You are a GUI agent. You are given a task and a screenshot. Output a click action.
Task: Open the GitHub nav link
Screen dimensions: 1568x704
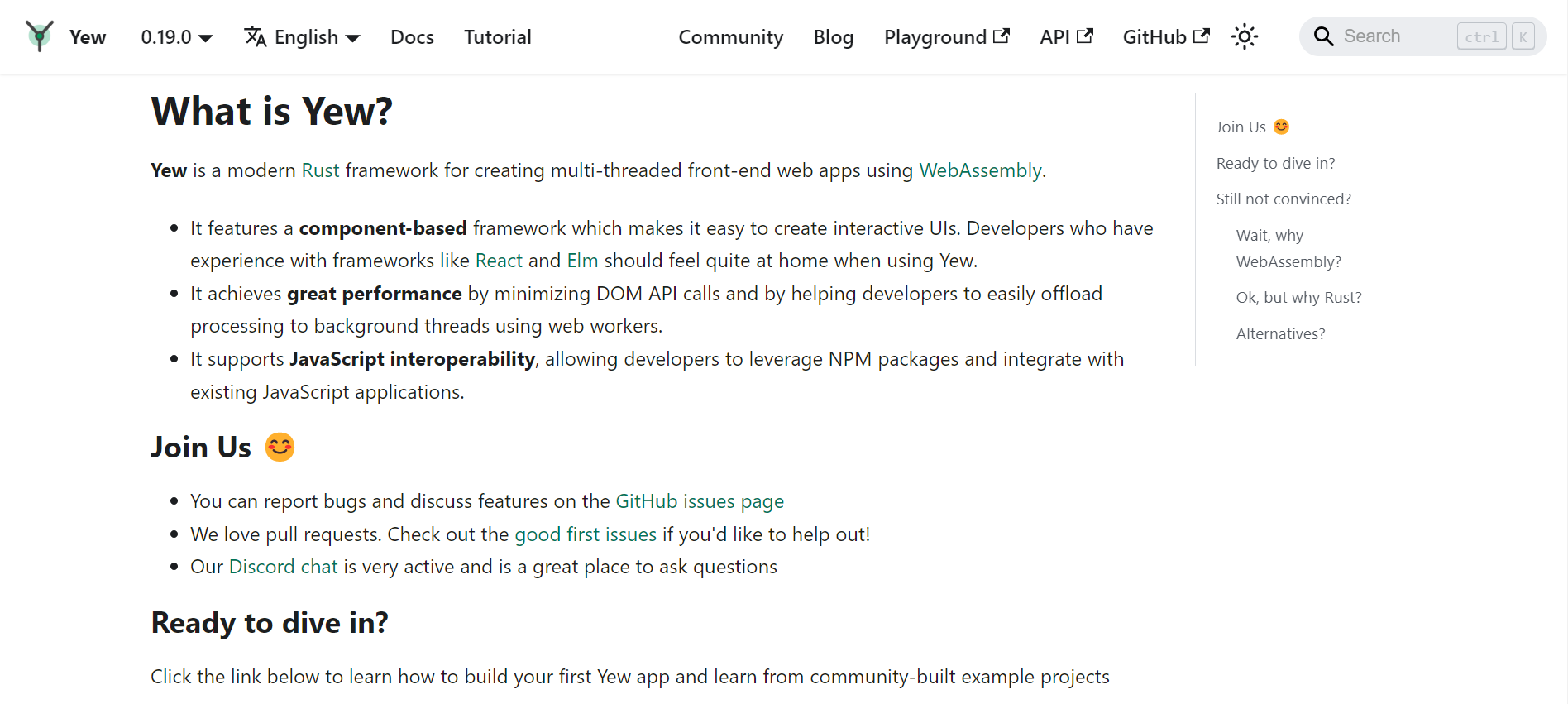[x=1167, y=37]
